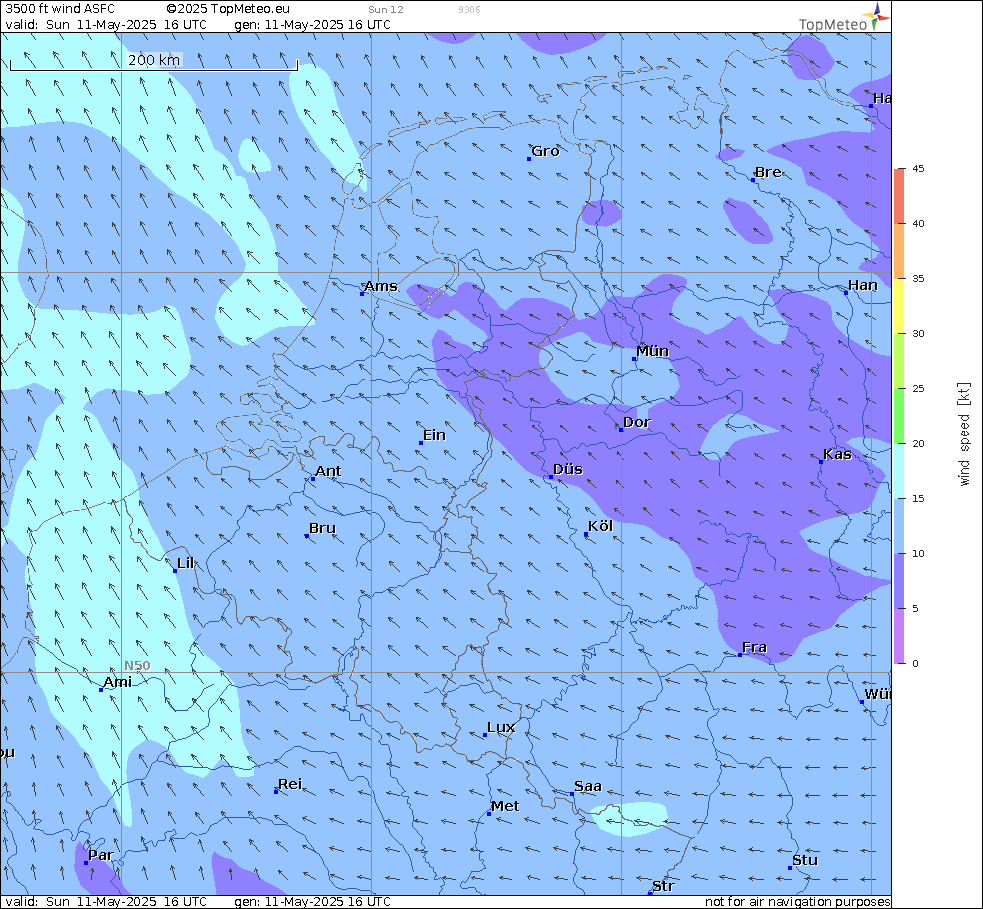Screen dimensions: 983x909
Task: Click the "200 km" scale bar label
Action: coord(154,60)
